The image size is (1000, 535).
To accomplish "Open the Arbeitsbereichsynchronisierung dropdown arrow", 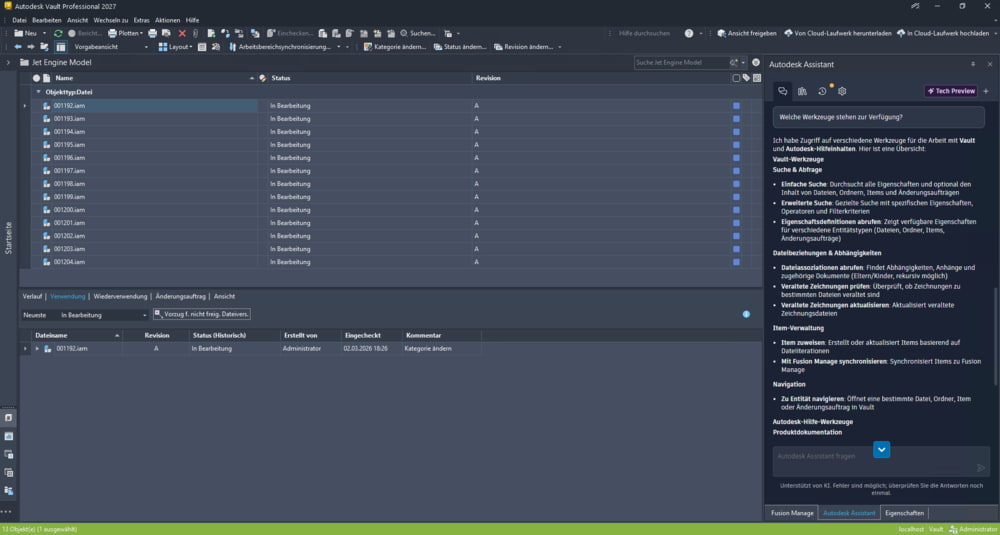I will click(339, 47).
